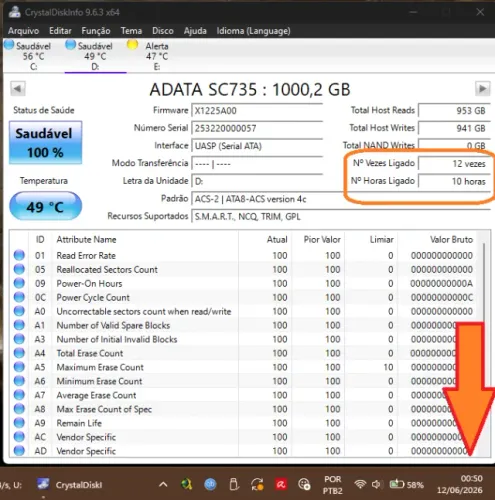Click the 49 °C temperature button
This screenshot has height=500, width=495.
[45, 207]
